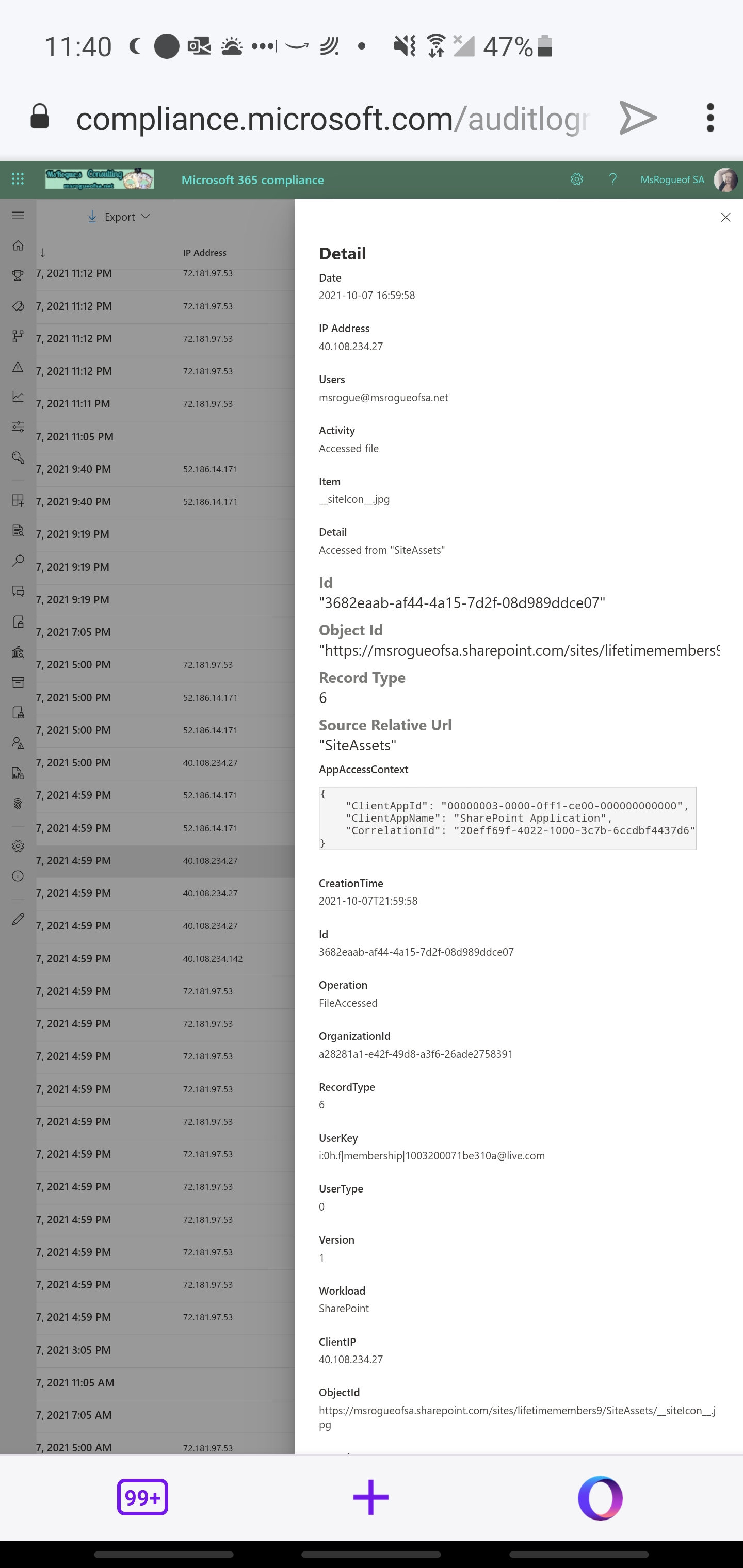
Task: Select the 4:59 PM row with 40.108.234.142
Action: click(165, 959)
